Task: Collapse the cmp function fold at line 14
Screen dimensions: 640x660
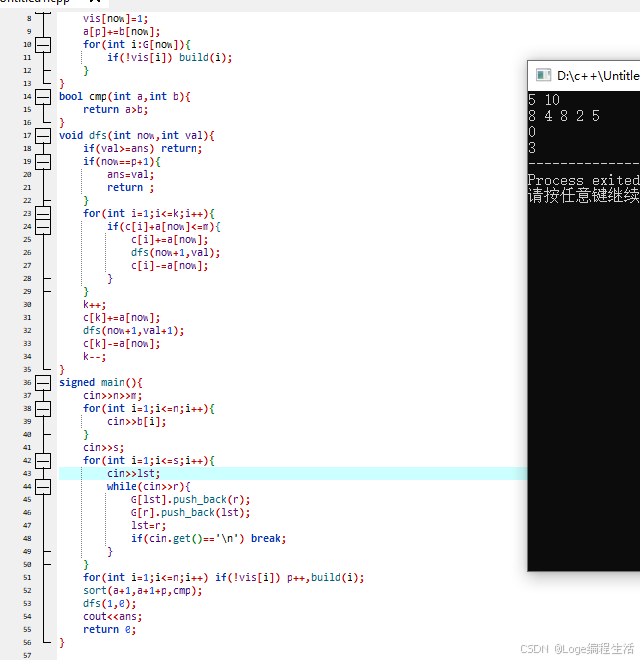Action: coord(43,97)
